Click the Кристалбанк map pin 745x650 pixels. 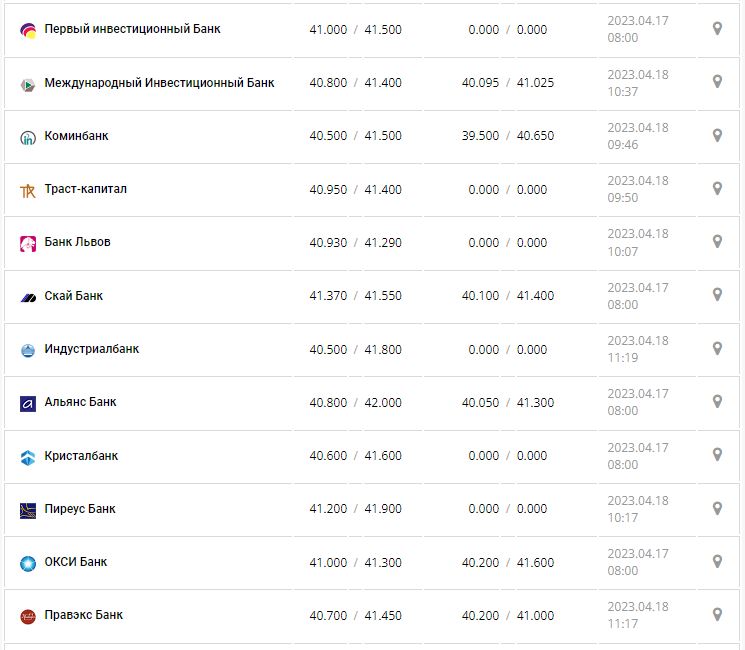(717, 454)
